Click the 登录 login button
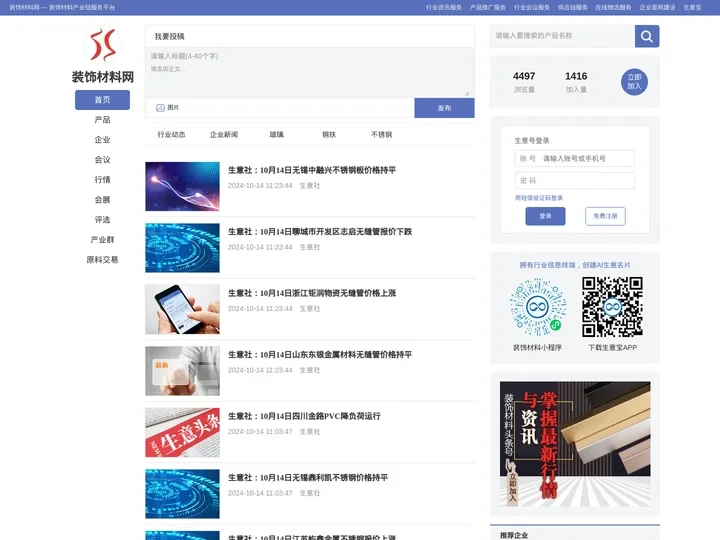720x540 pixels. pyautogui.click(x=545, y=216)
